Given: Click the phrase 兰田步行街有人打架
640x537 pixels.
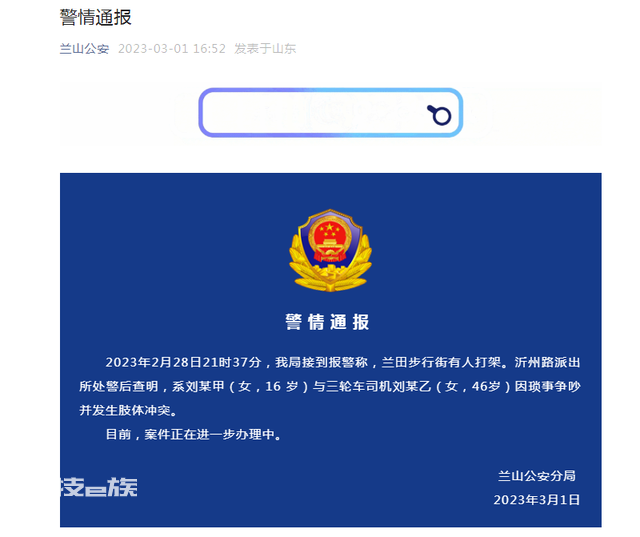Looking at the screenshot, I should tap(441, 362).
